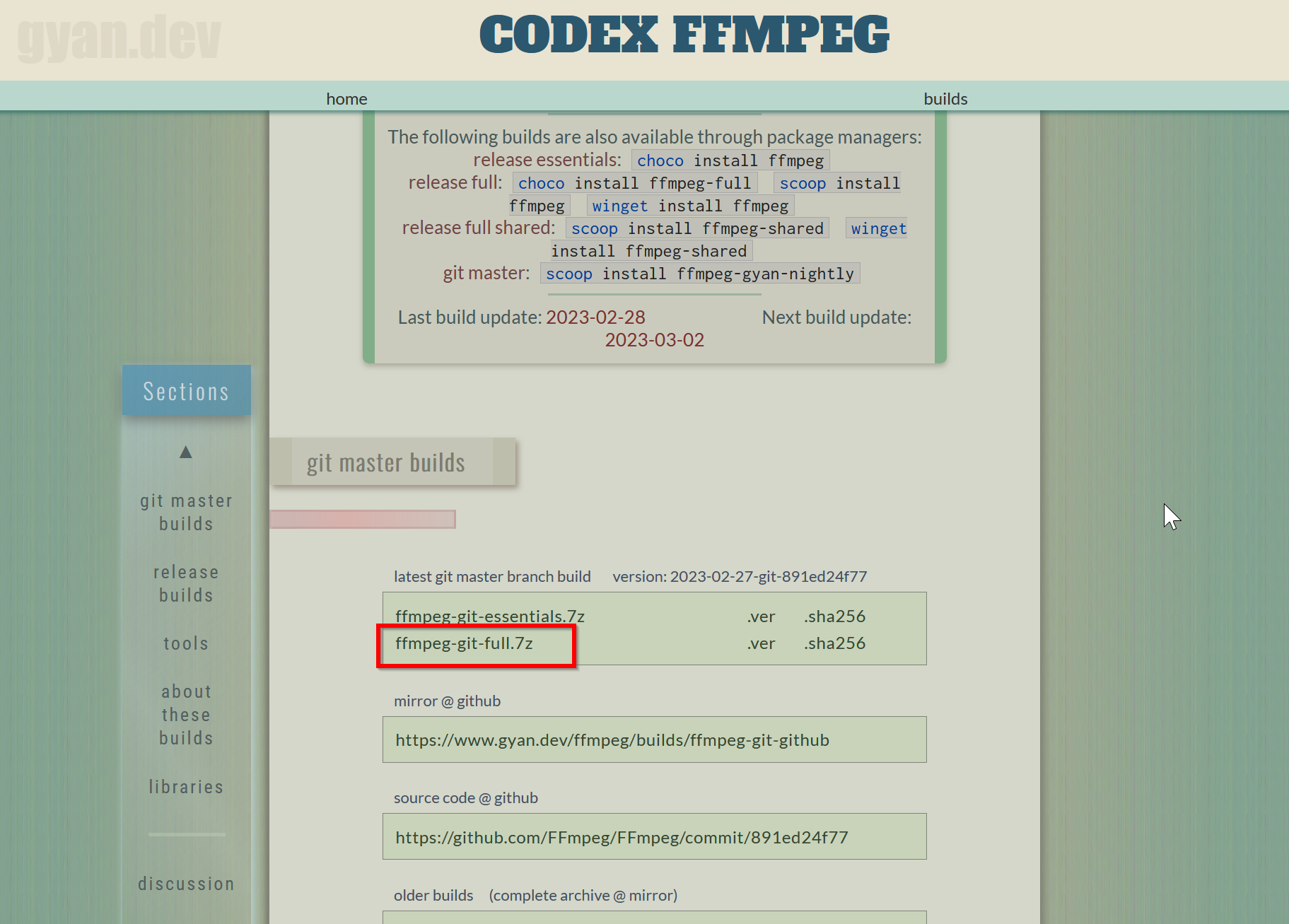Open .ver file for ffmpeg-git-full
This screenshot has width=1289, height=924.
762,643
